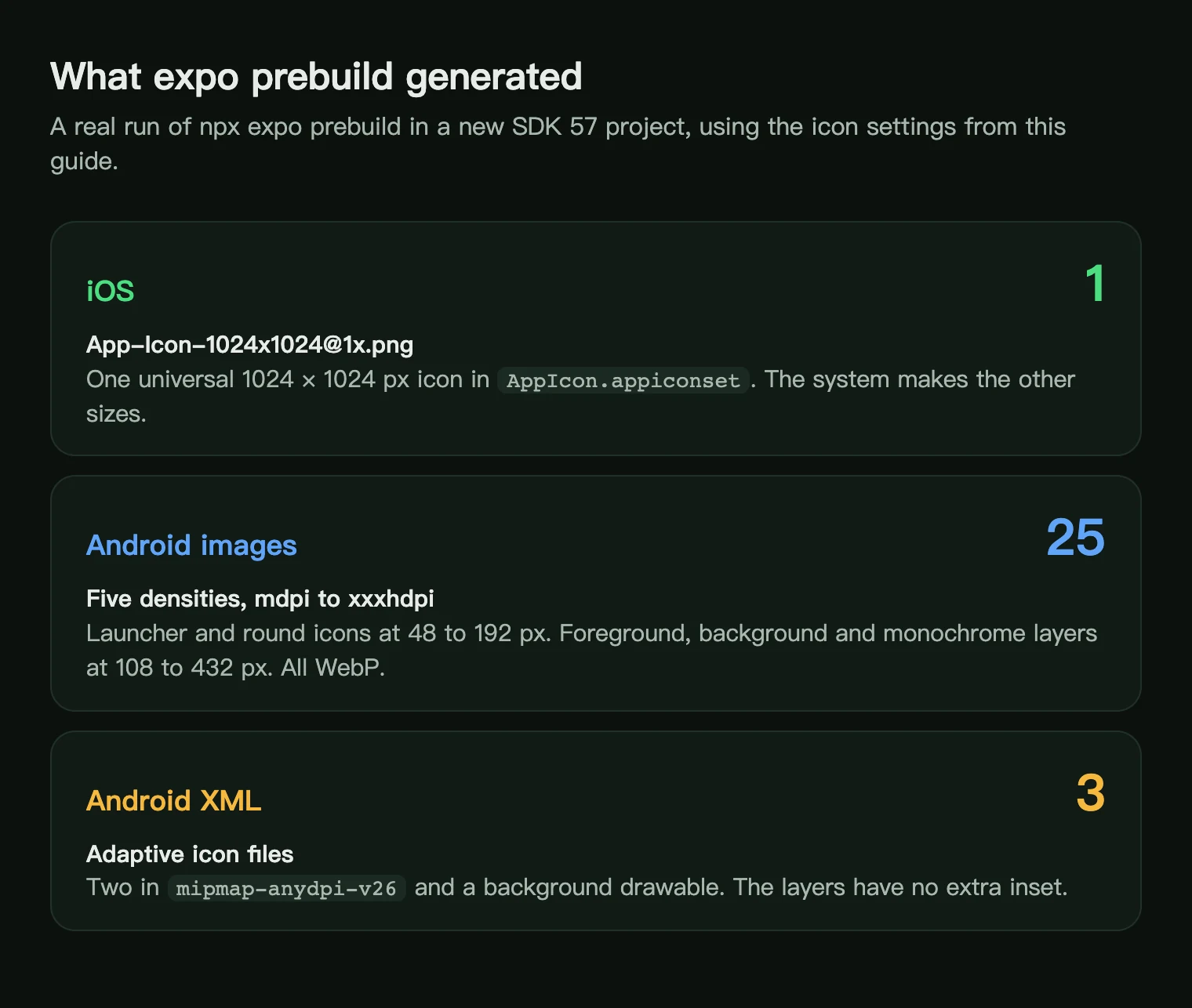Image resolution: width=1192 pixels, height=1008 pixels.
Task: Click the 'Launcher and round icons' description text
Action: [591, 650]
